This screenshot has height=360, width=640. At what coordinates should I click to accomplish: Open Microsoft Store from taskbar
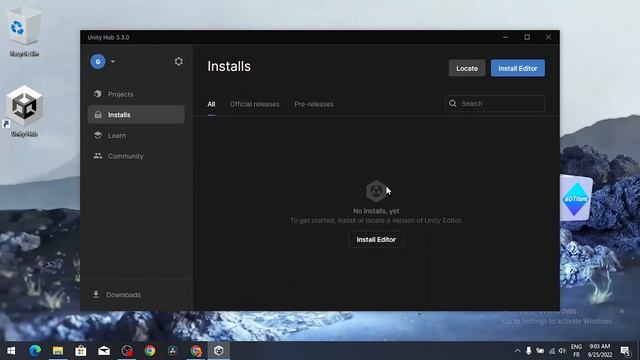pos(81,351)
